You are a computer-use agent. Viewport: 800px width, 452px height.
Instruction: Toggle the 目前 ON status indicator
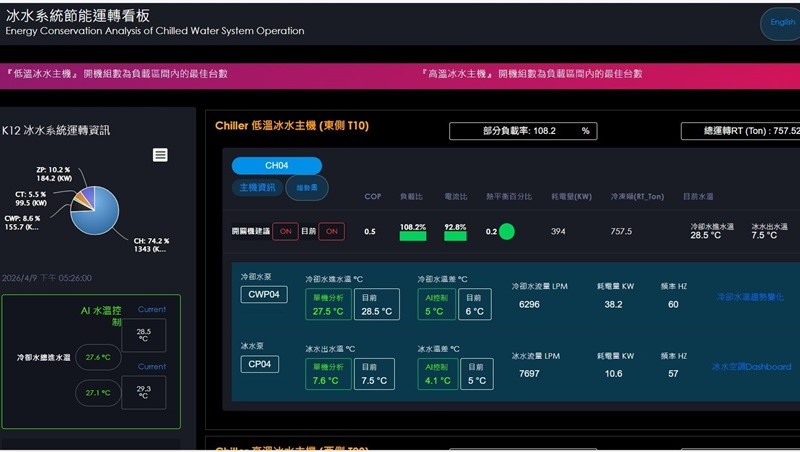tap(331, 231)
